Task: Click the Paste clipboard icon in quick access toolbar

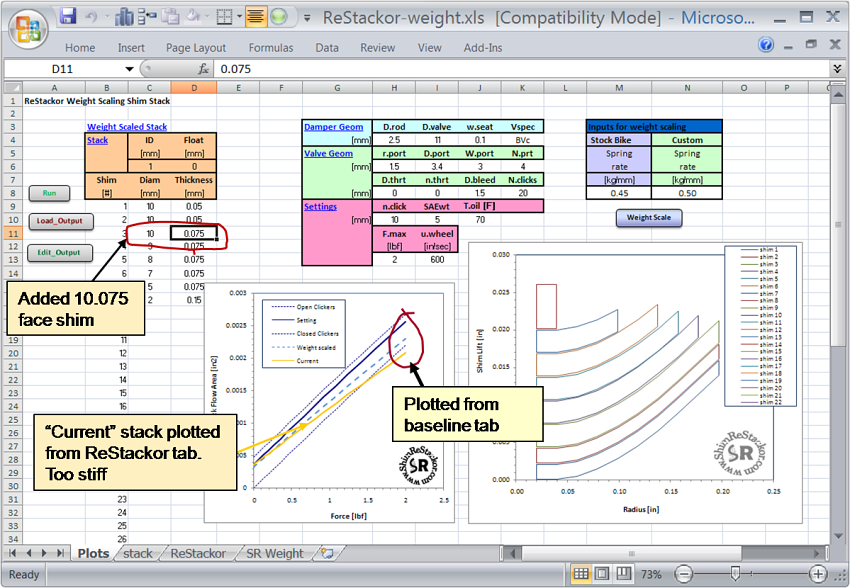Action: pos(170,17)
